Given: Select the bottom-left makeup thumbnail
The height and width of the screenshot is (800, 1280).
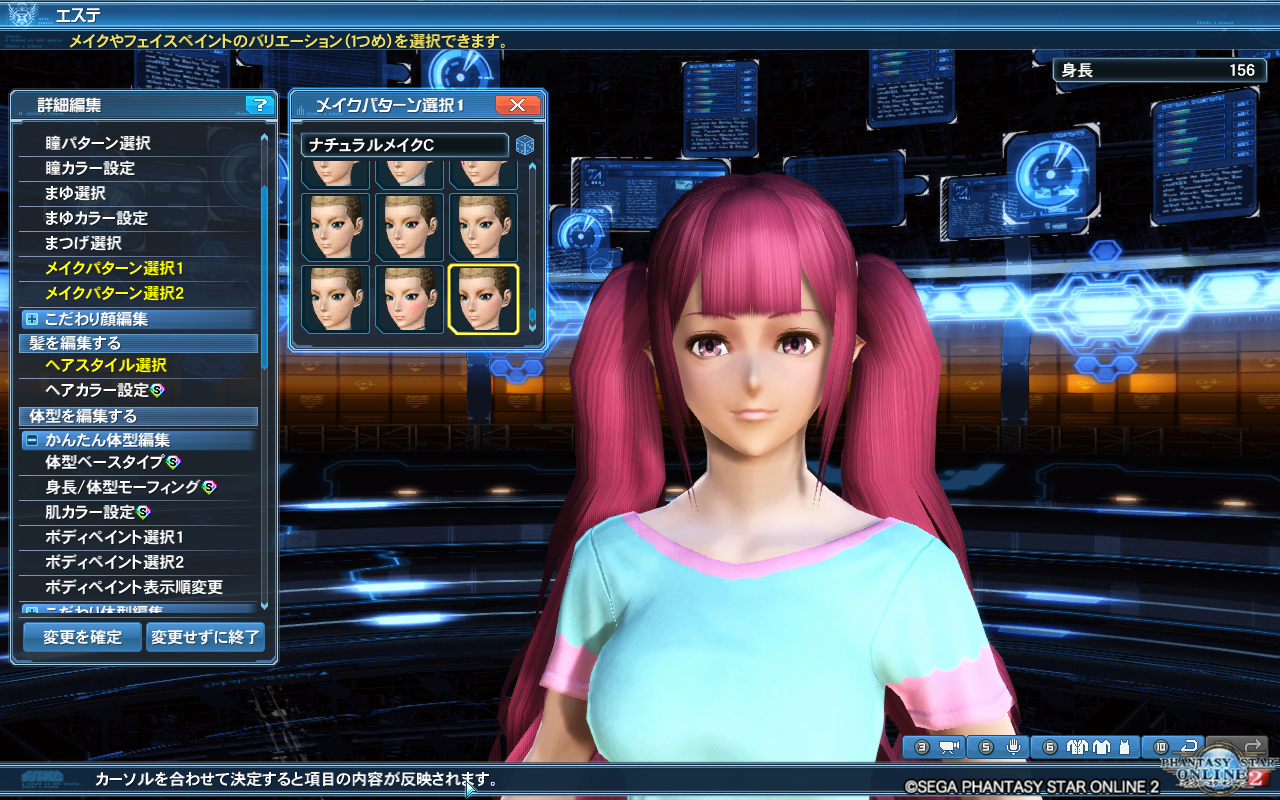Looking at the screenshot, I should (335, 299).
